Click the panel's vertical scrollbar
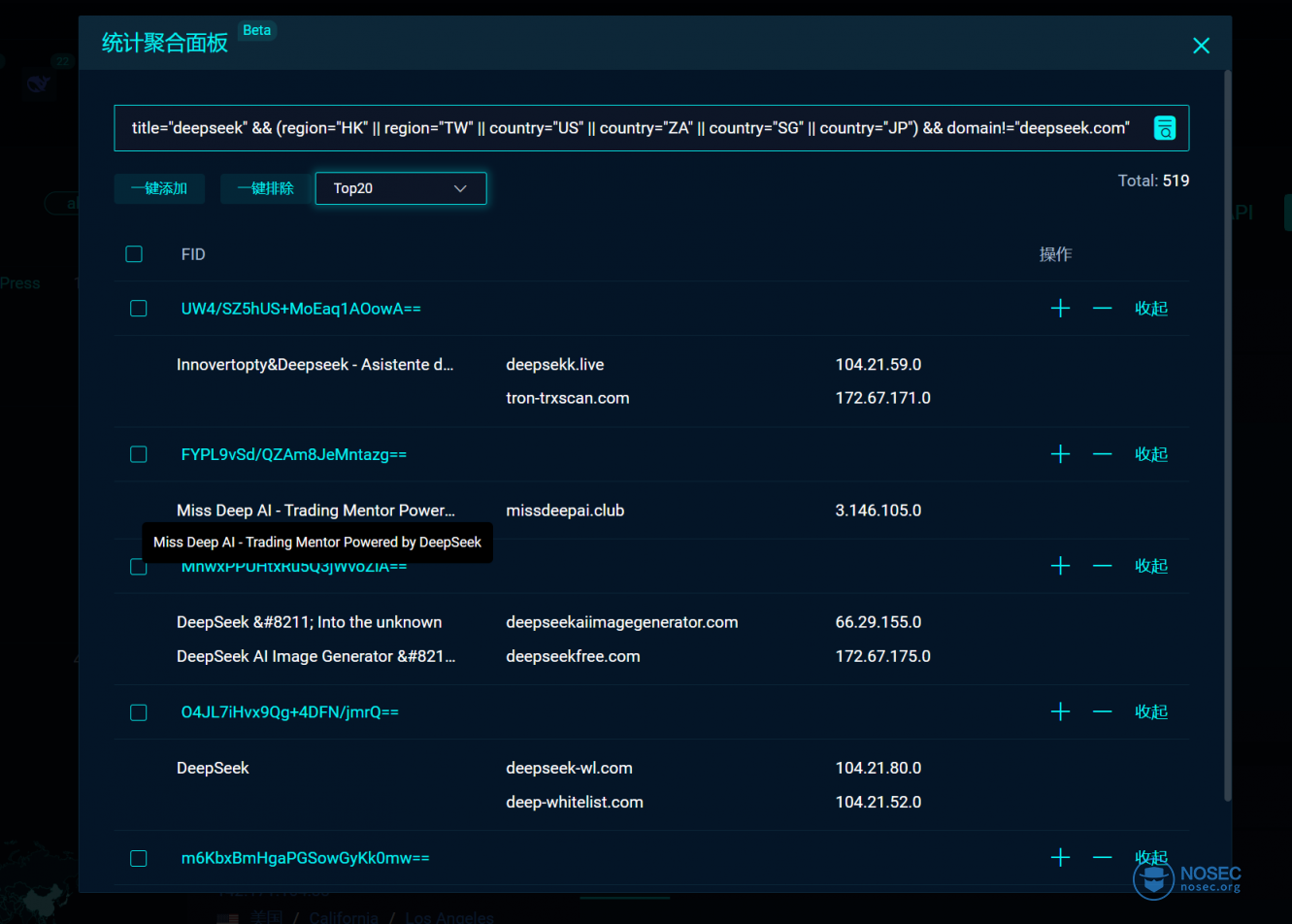Screen dimensions: 1292x924 click(x=1228, y=437)
